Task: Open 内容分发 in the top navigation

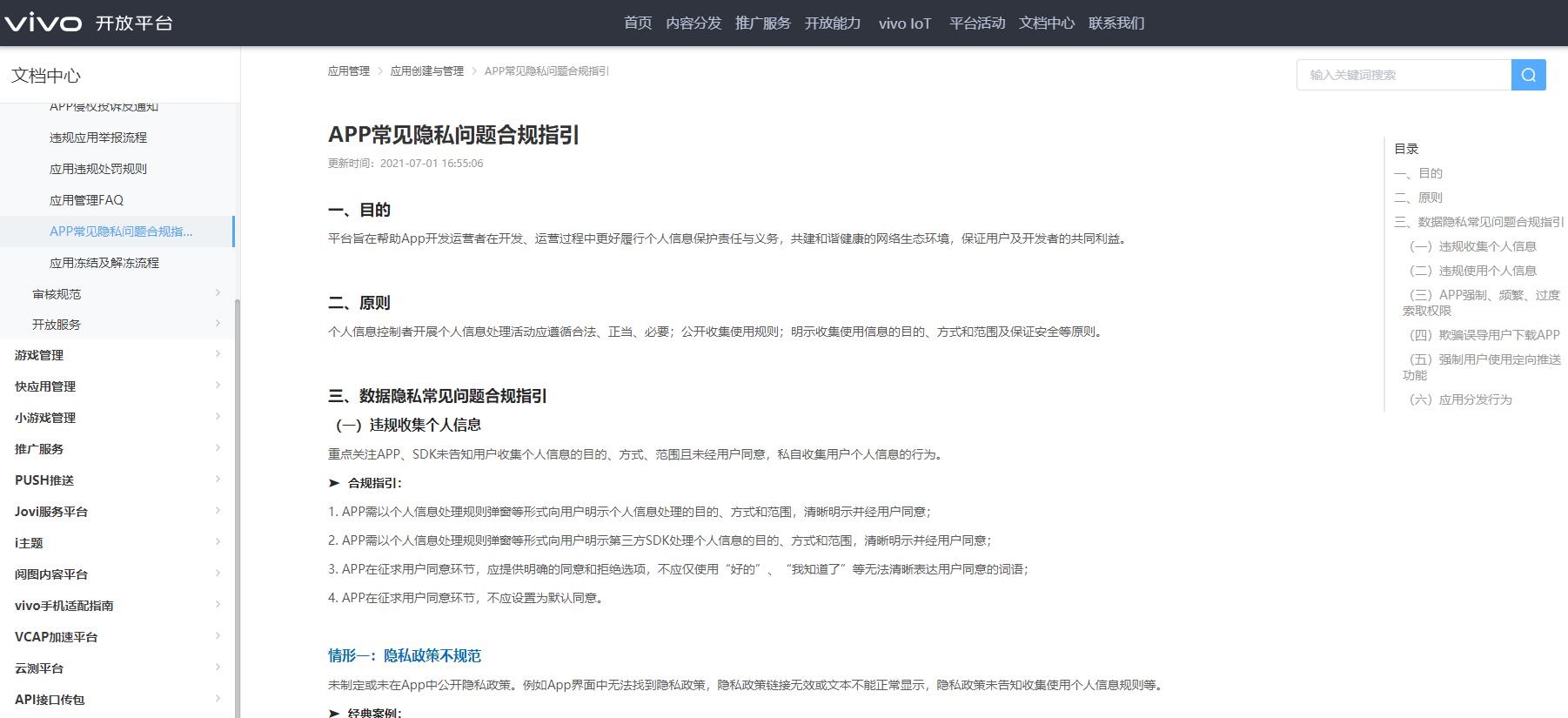Action: click(694, 23)
